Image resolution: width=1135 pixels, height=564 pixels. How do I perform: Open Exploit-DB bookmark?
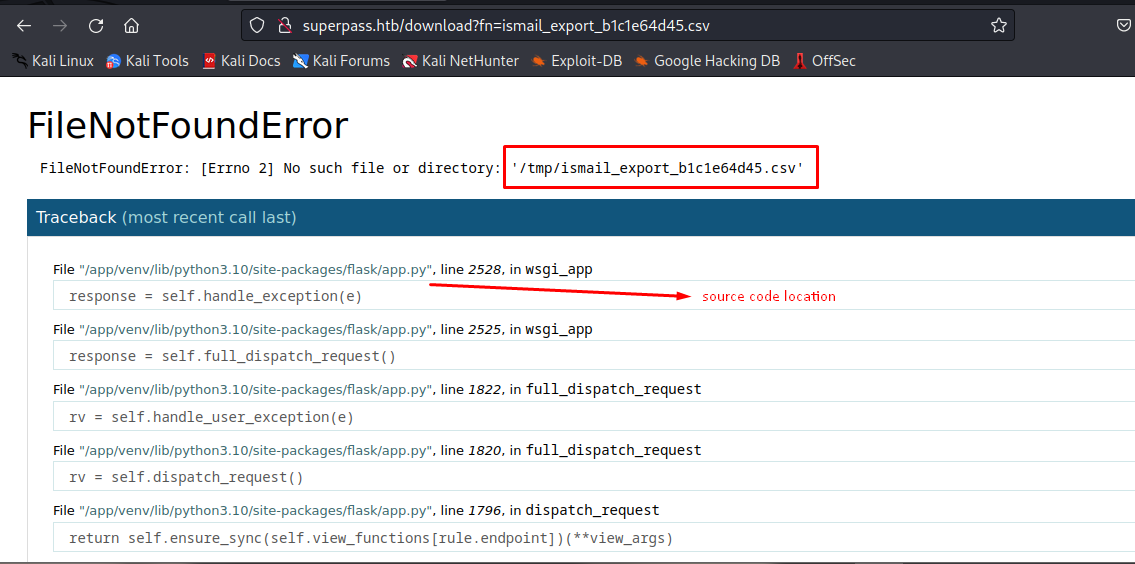[x=577, y=61]
